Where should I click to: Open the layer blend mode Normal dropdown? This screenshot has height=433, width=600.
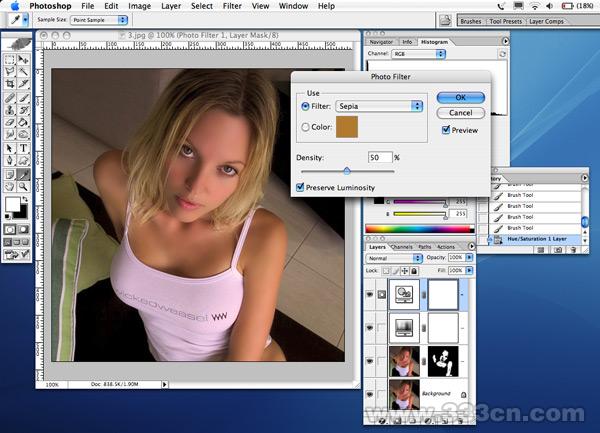[394, 258]
